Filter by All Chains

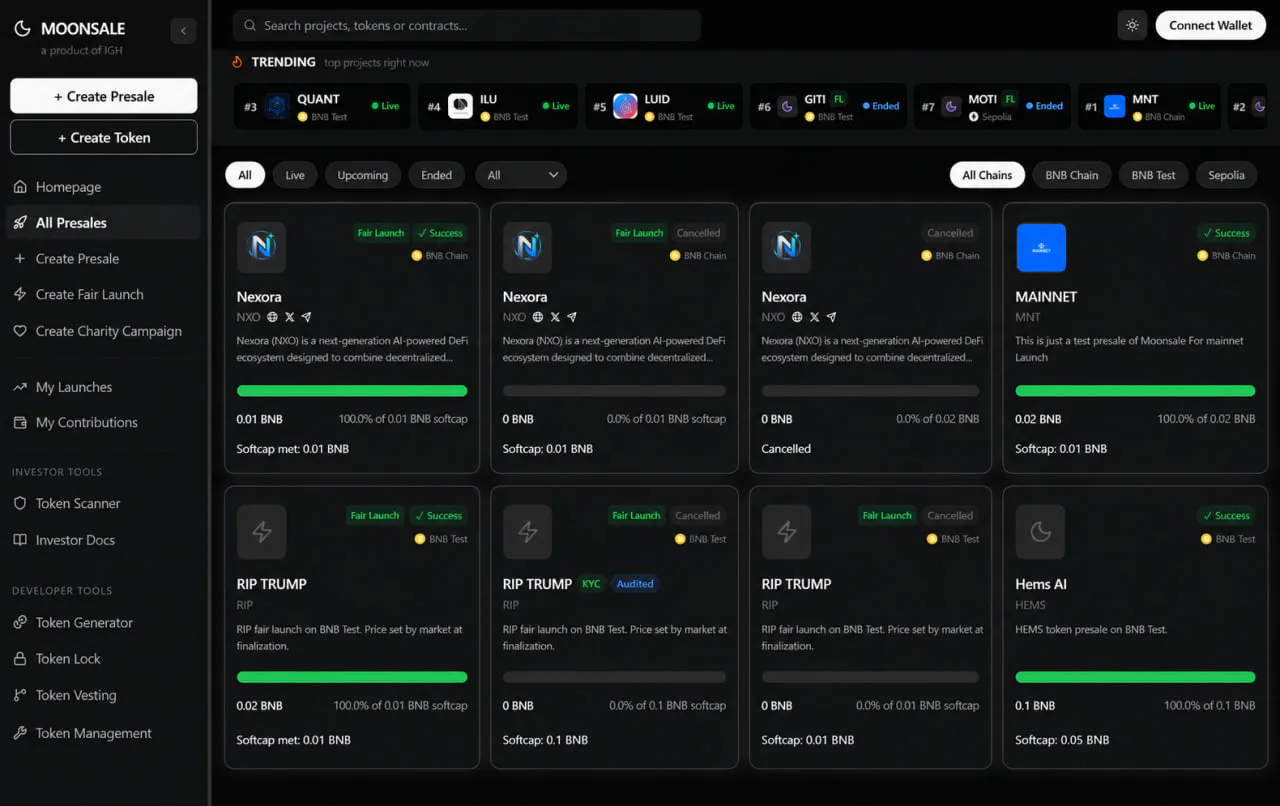coord(987,175)
